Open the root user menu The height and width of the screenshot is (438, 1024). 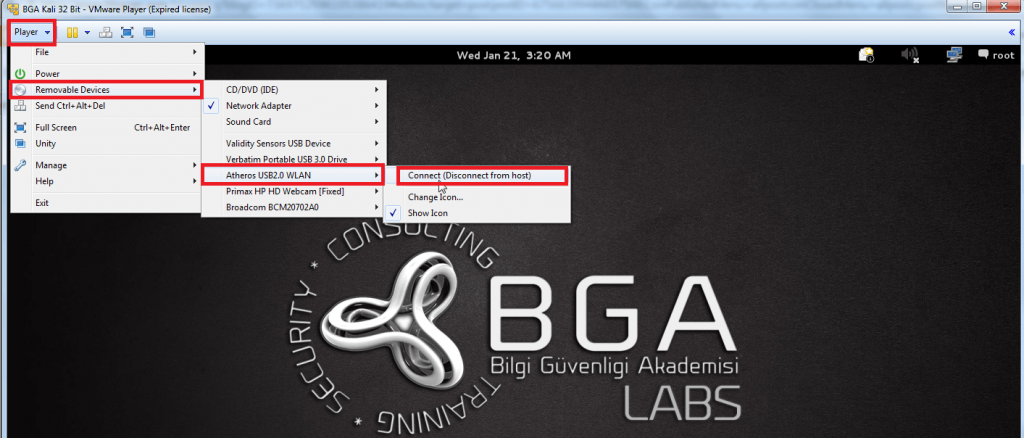996,55
